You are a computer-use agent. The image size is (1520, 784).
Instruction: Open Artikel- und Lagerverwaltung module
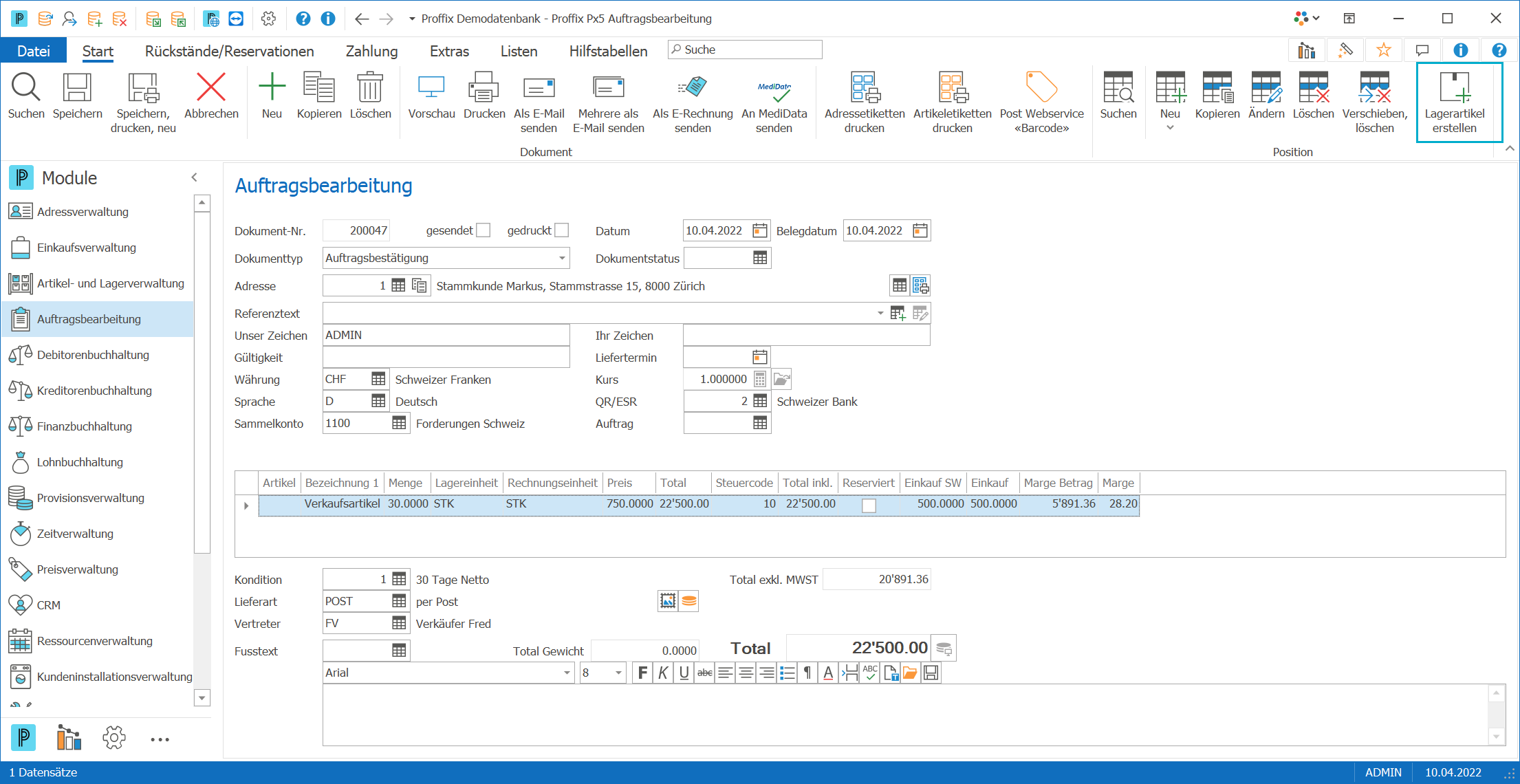tap(98, 283)
